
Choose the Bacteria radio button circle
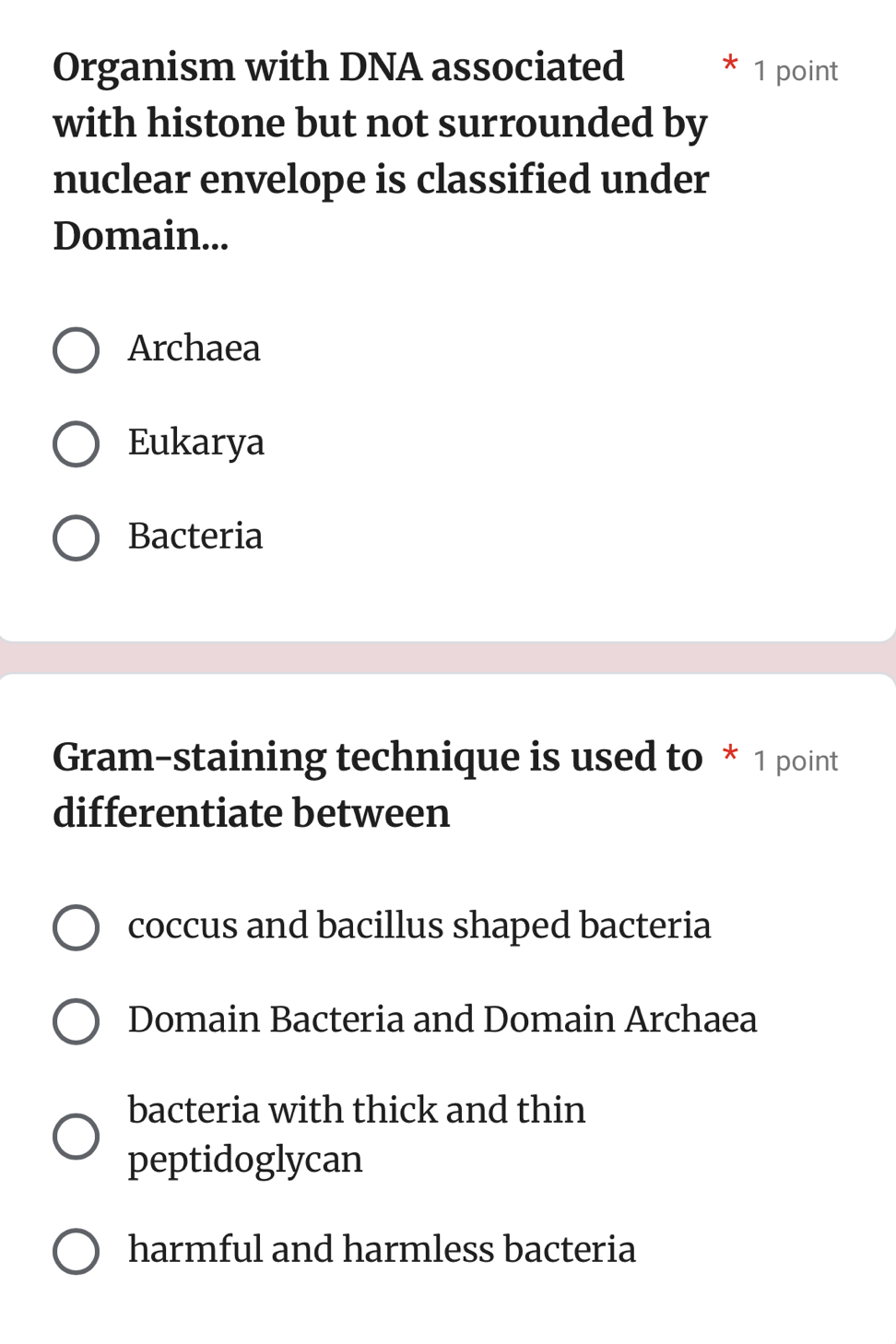click(x=76, y=538)
